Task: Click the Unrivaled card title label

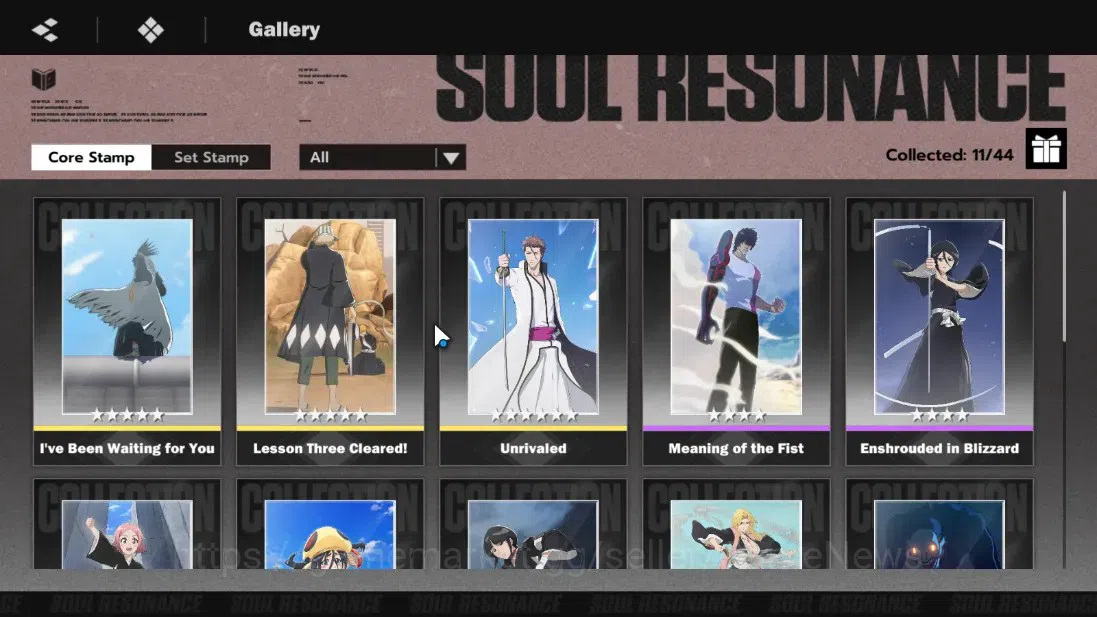Action: (x=533, y=448)
